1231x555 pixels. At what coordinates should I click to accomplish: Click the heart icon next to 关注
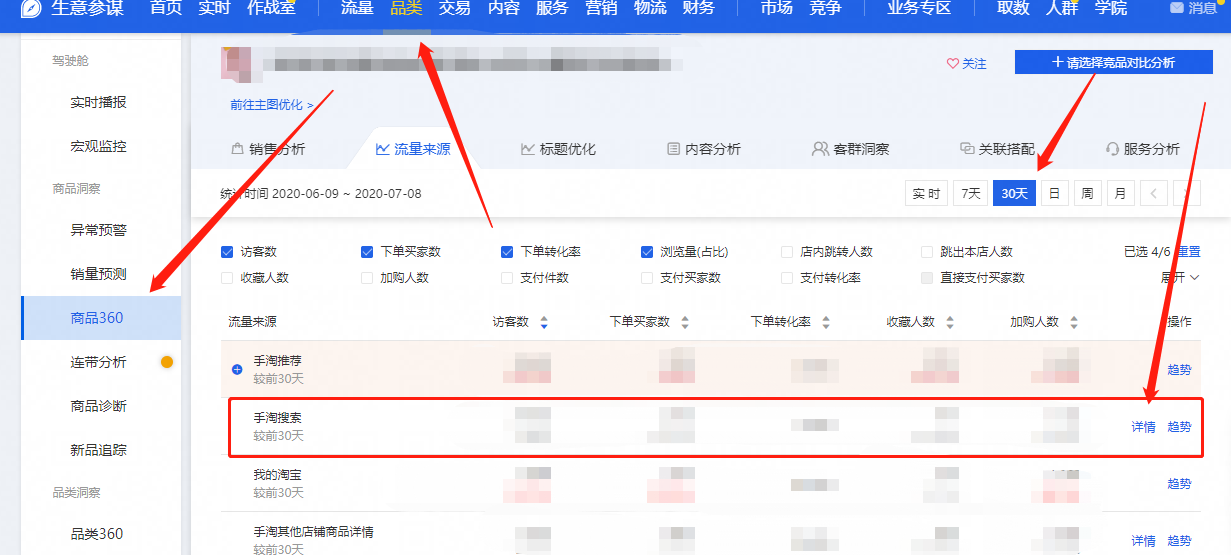pos(952,63)
